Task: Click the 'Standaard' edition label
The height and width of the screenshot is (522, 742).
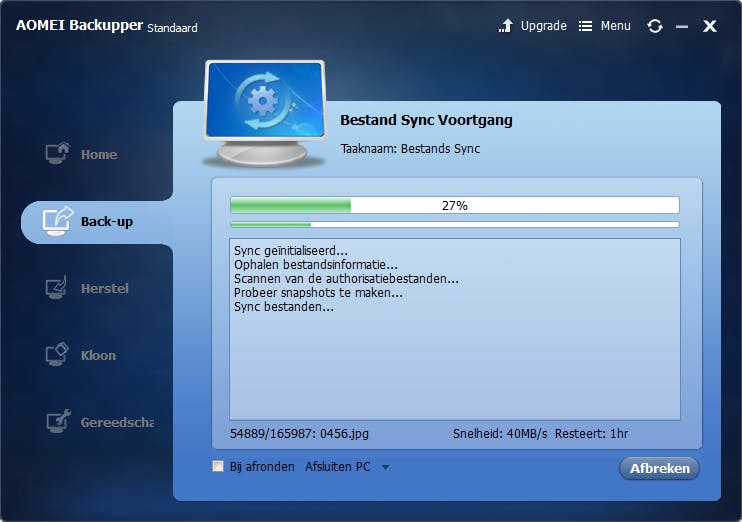Action: [172, 28]
